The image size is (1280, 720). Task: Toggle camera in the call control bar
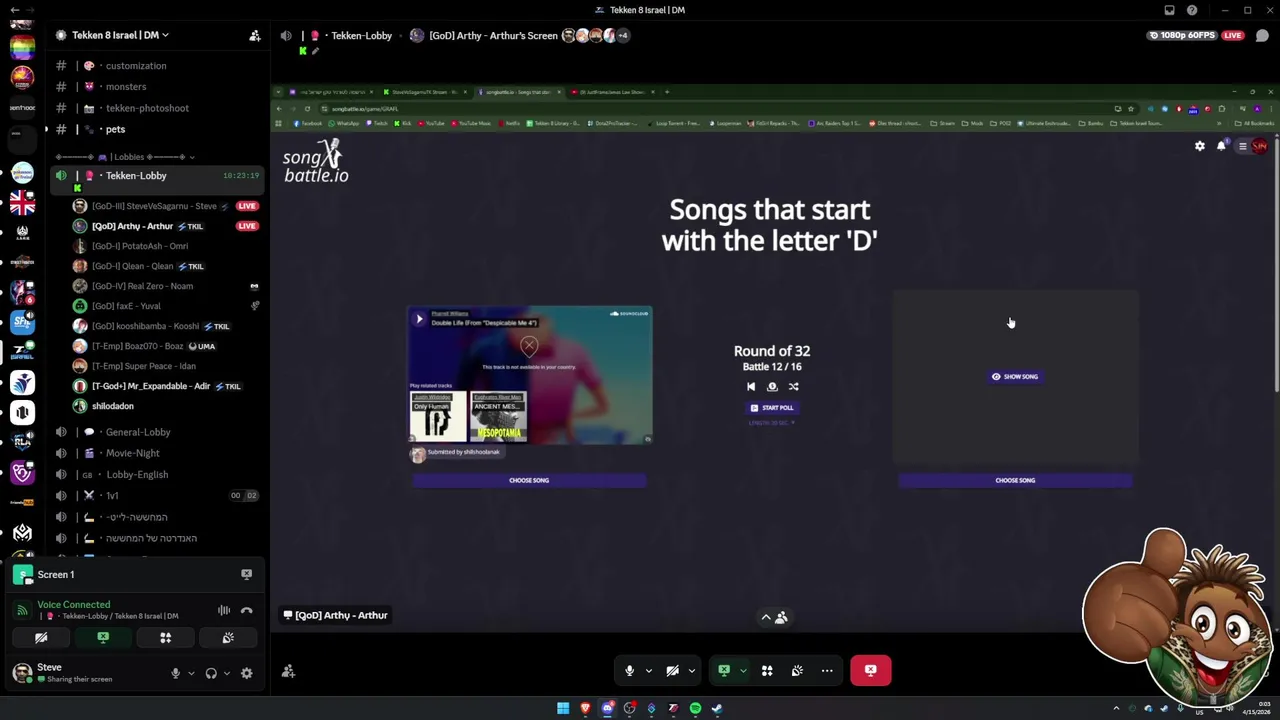click(672, 671)
